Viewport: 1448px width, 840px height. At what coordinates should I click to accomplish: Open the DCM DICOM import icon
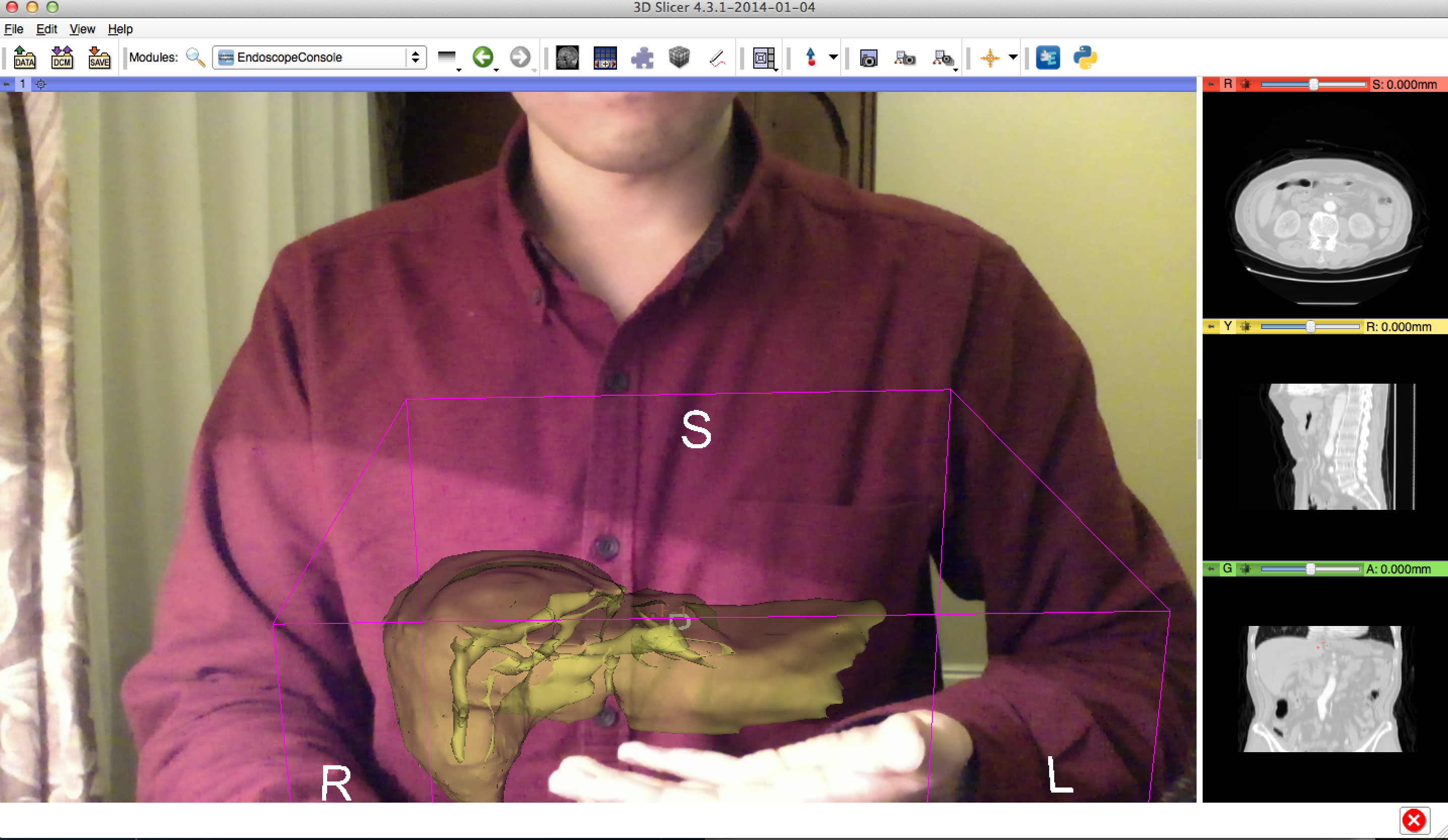pos(62,58)
